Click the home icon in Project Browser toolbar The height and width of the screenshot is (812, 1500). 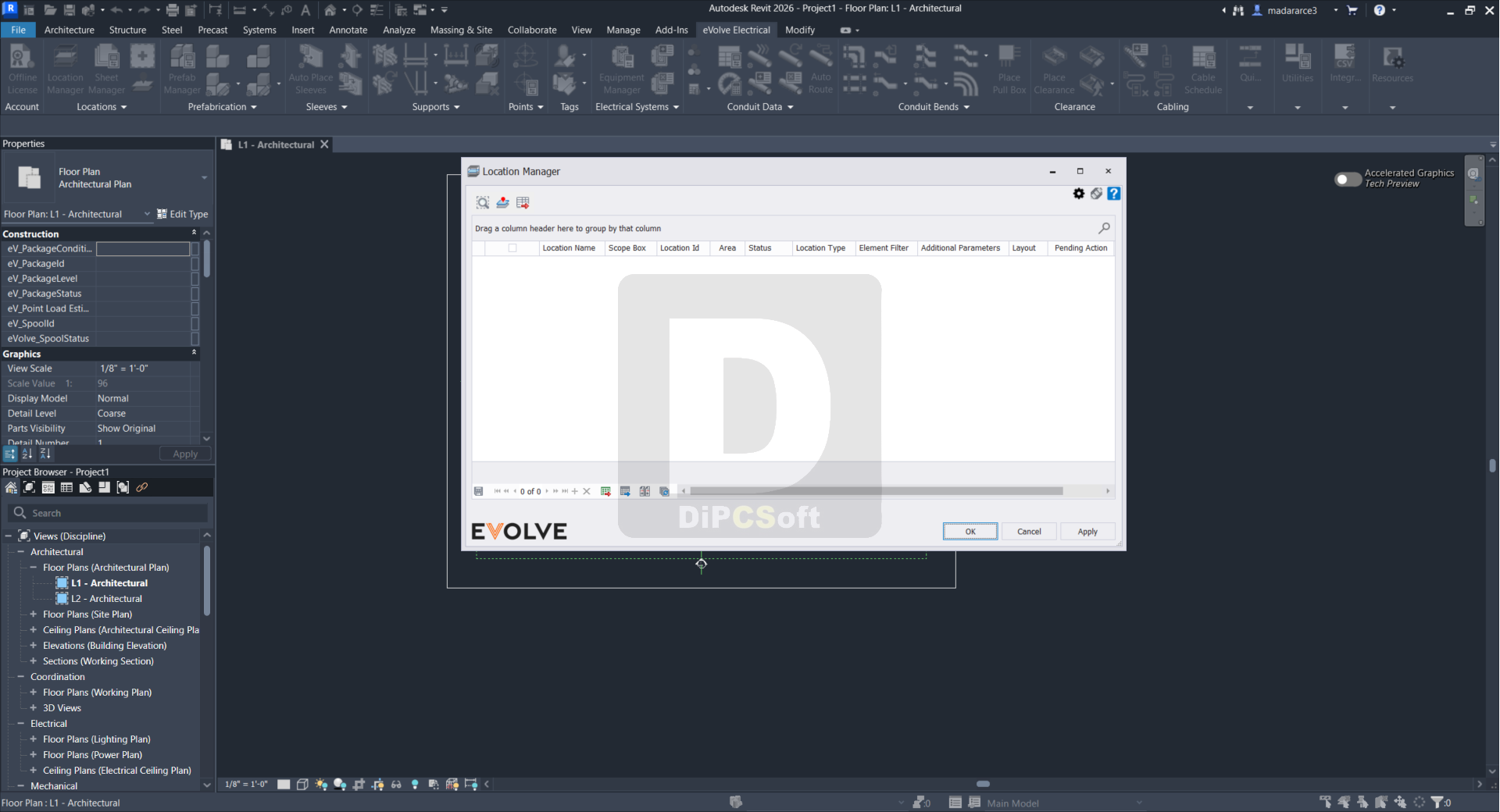click(x=11, y=487)
